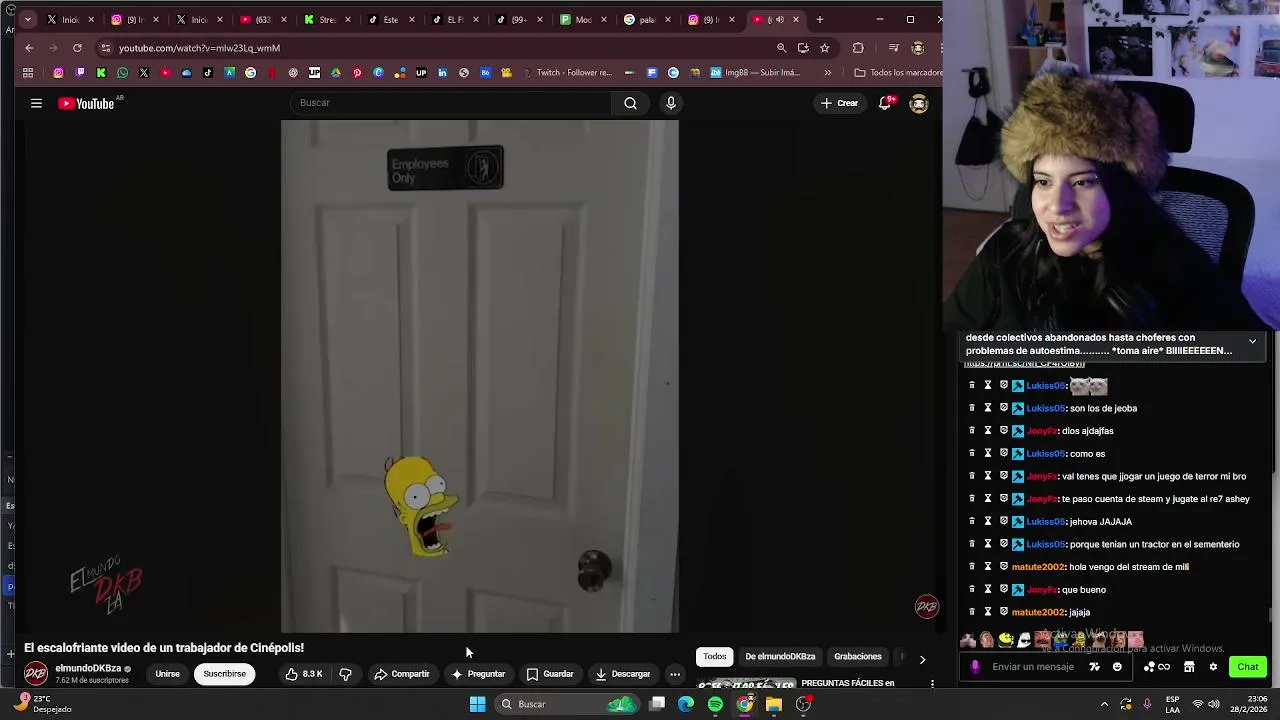This screenshot has width=1280, height=720.
Task: Open the chat shop storefront icon
Action: (x=1189, y=667)
